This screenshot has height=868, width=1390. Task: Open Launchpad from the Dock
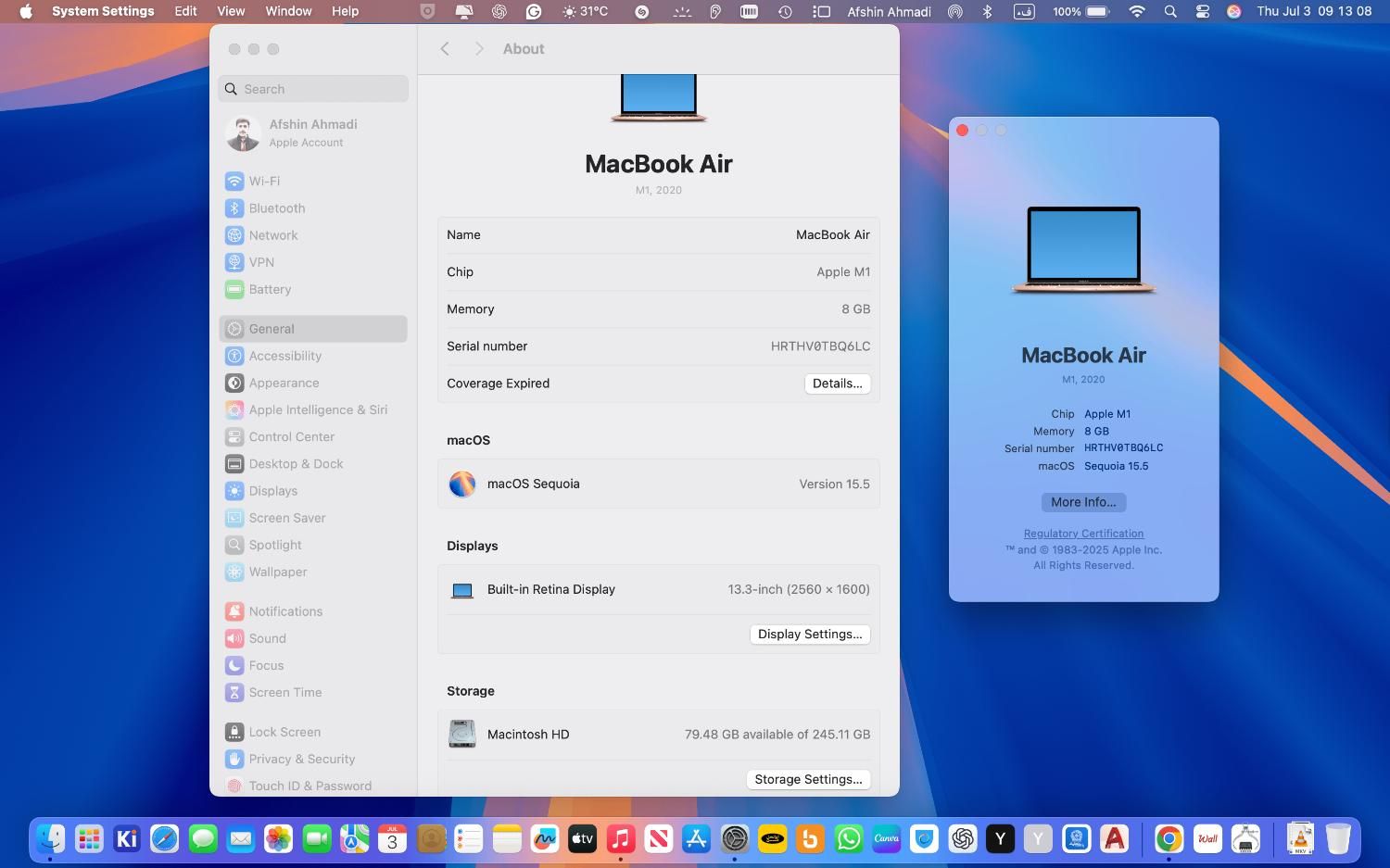coord(89,839)
